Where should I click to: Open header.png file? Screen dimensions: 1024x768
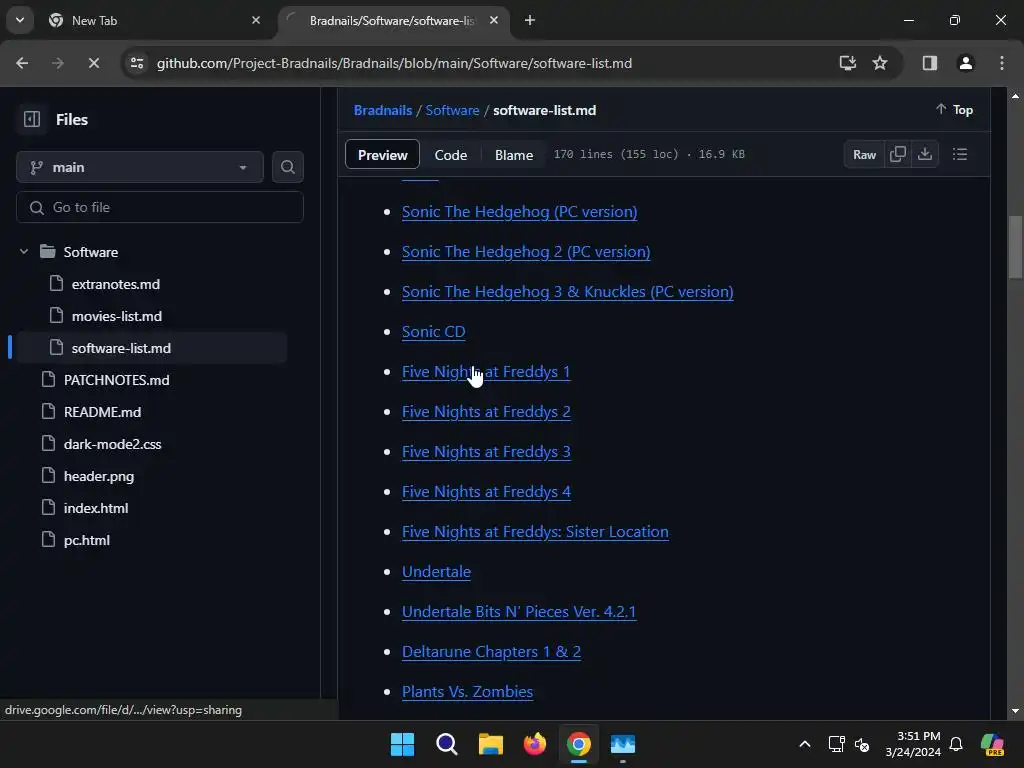tap(99, 476)
